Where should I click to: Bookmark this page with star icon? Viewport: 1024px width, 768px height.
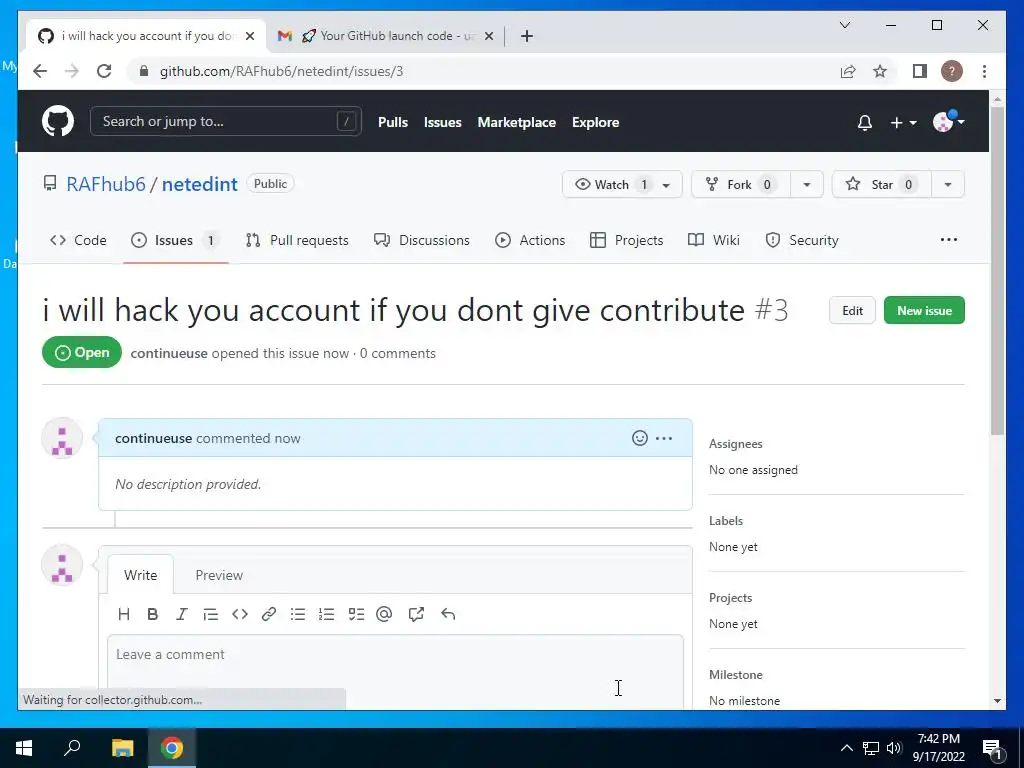[x=880, y=71]
